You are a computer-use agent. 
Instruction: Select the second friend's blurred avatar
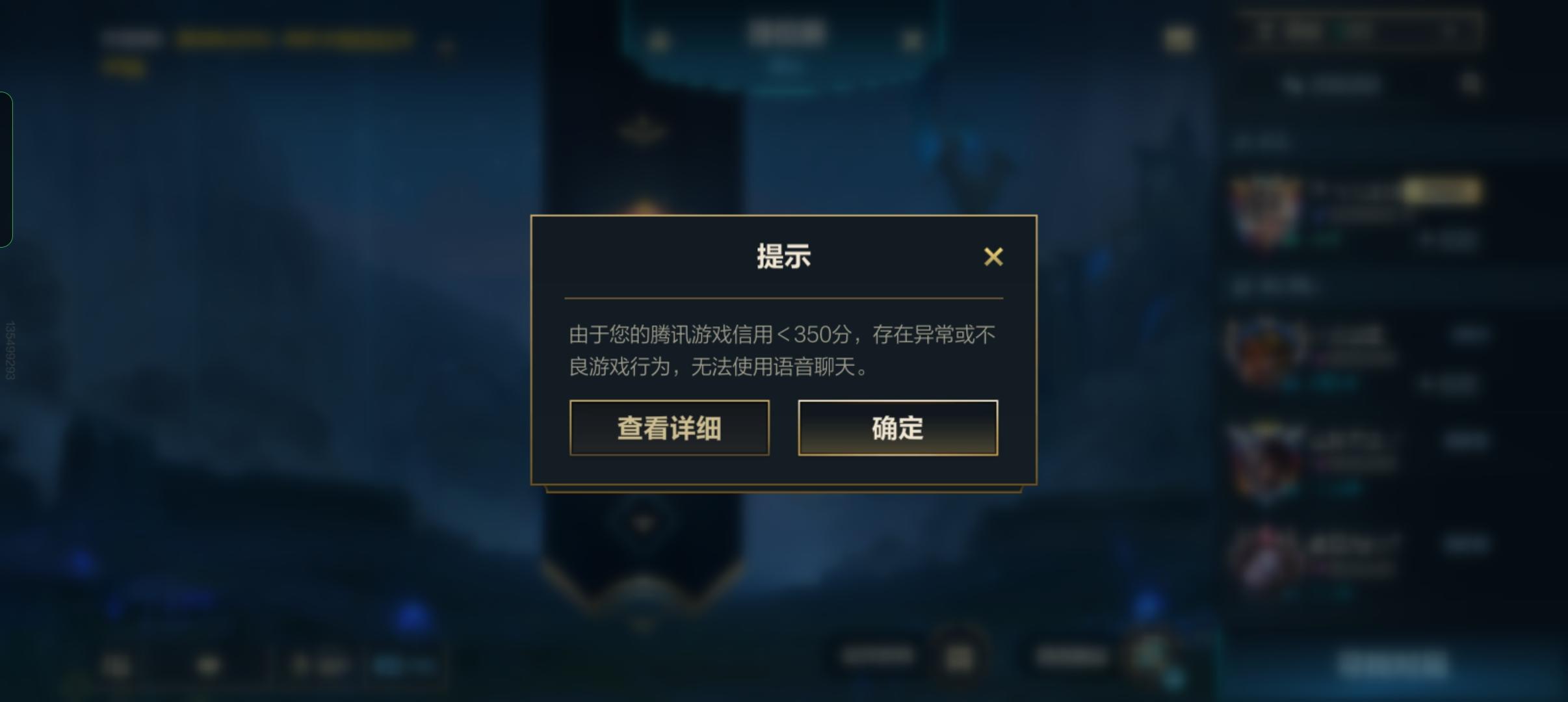[x=1265, y=351]
